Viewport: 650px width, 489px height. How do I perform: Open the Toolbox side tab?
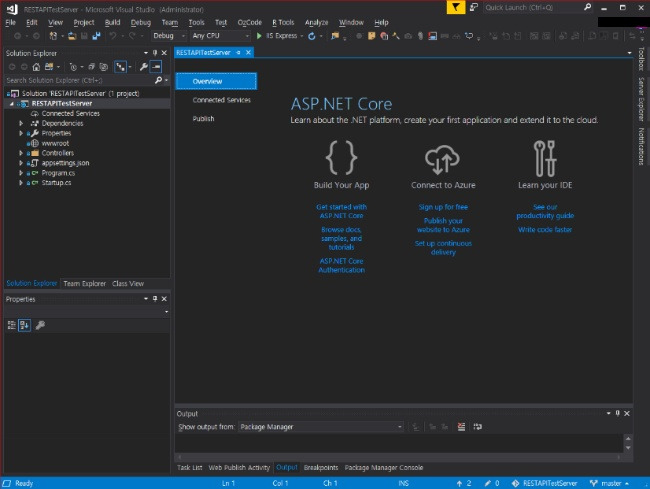click(x=641, y=58)
